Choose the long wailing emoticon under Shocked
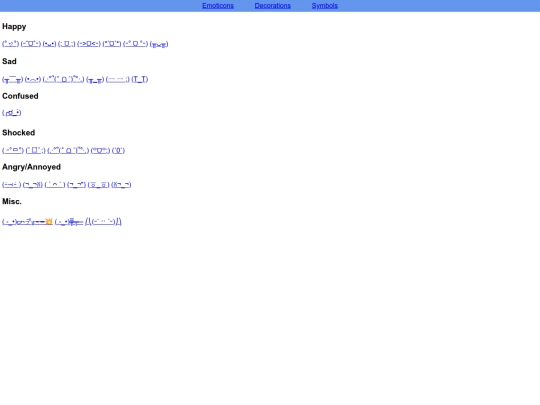The width and height of the screenshot is (540, 405). (x=68, y=150)
